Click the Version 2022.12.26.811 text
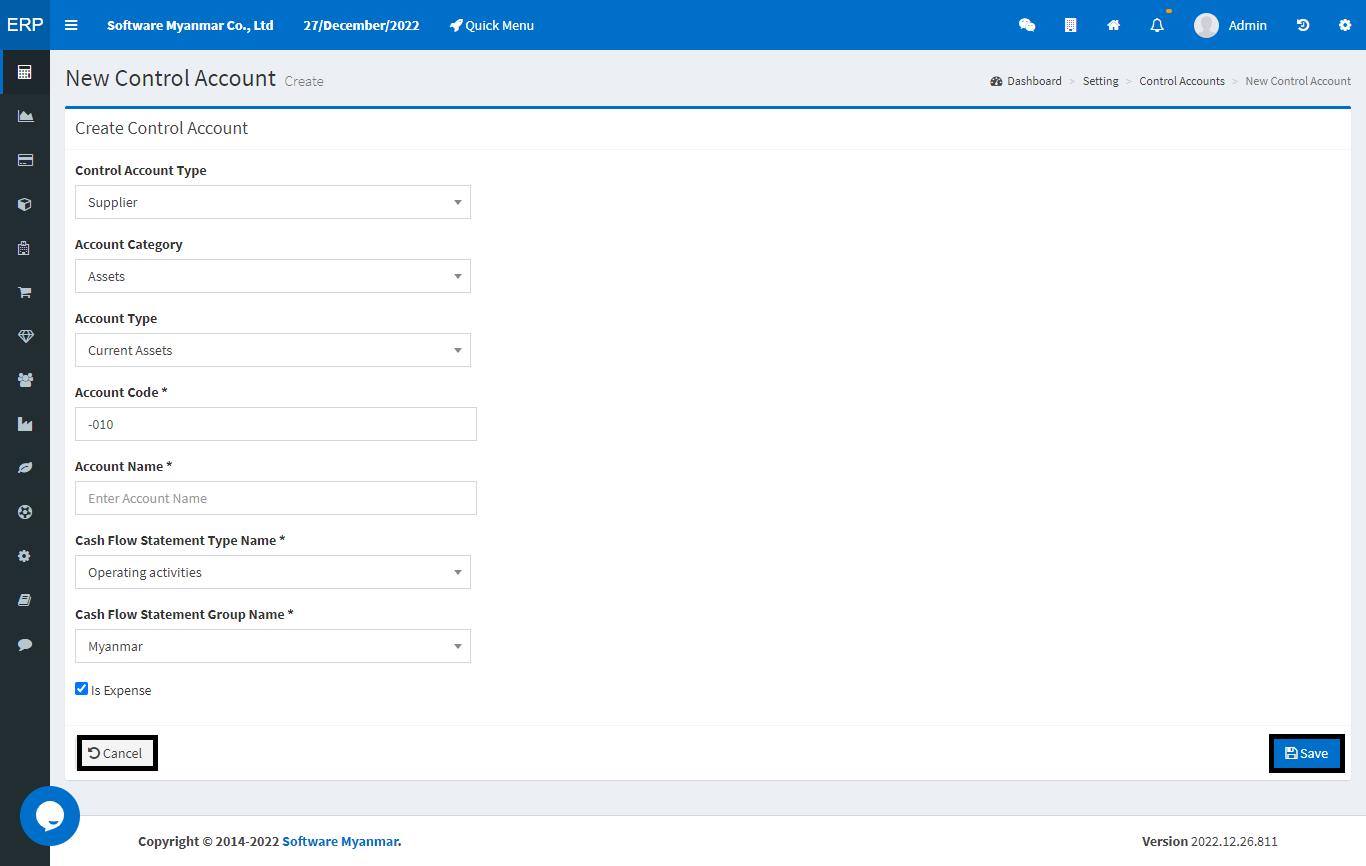The width and height of the screenshot is (1366, 866). (1210, 841)
